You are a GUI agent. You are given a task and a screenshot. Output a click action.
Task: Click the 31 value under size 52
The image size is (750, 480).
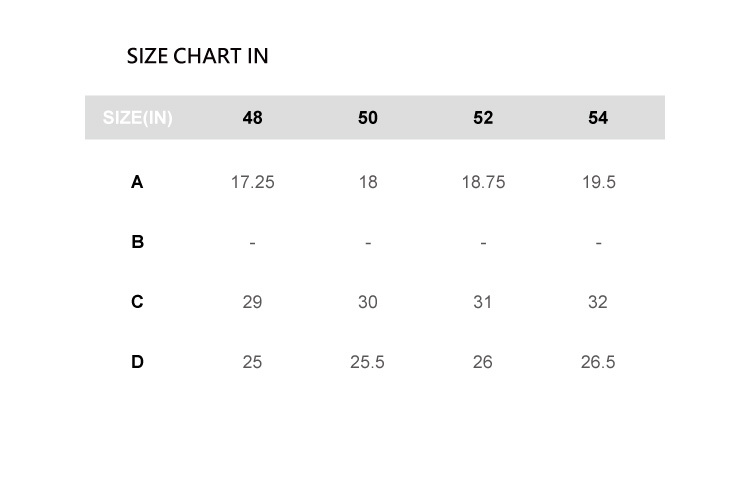click(483, 302)
